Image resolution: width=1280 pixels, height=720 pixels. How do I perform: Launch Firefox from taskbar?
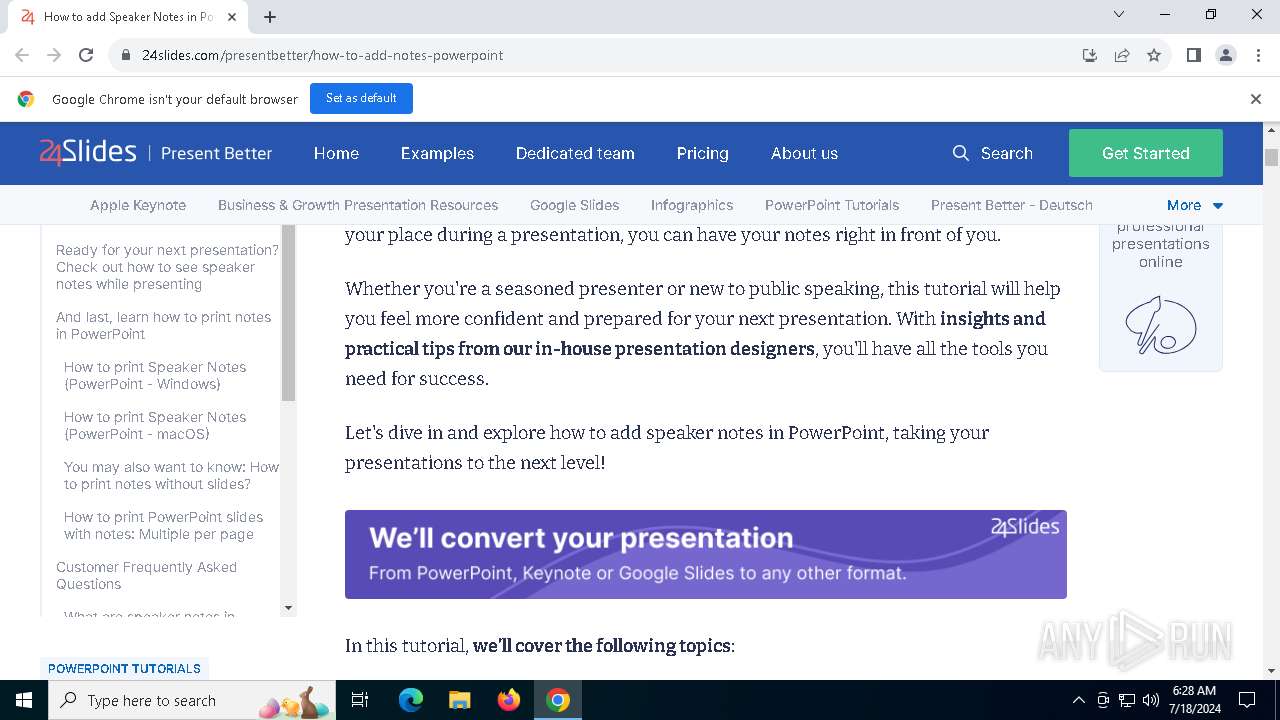509,700
